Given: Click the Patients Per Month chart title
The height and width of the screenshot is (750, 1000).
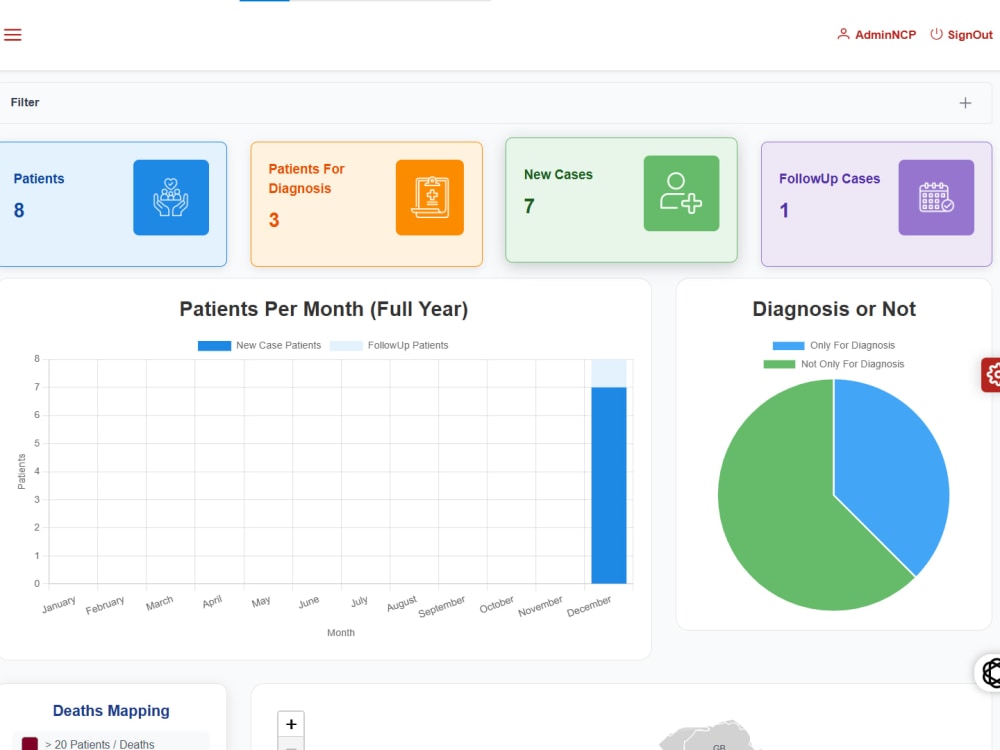Looking at the screenshot, I should tap(323, 309).
